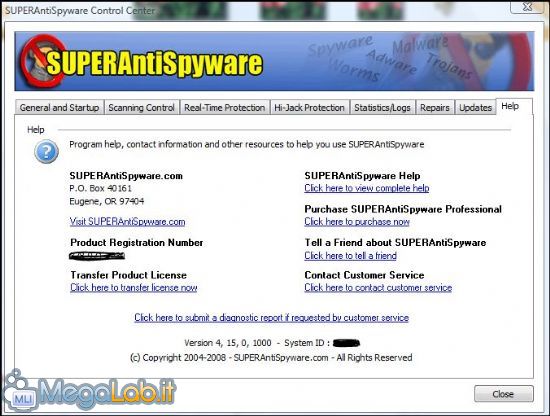Viewport: 550px width, 416px height.
Task: Click the SUPERAntiSpyware logo in the banner
Action: pyautogui.click(x=141, y=62)
